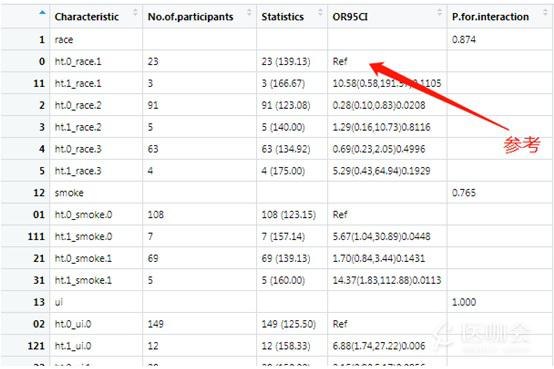Select the ui row P value 1.000
The image size is (554, 369).
[x=464, y=302]
